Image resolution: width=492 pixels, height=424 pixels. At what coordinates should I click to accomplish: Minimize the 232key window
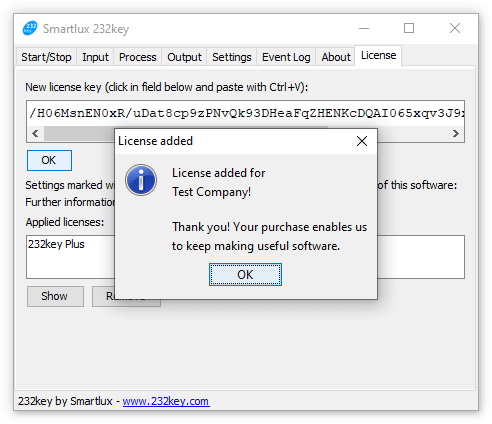tap(364, 28)
